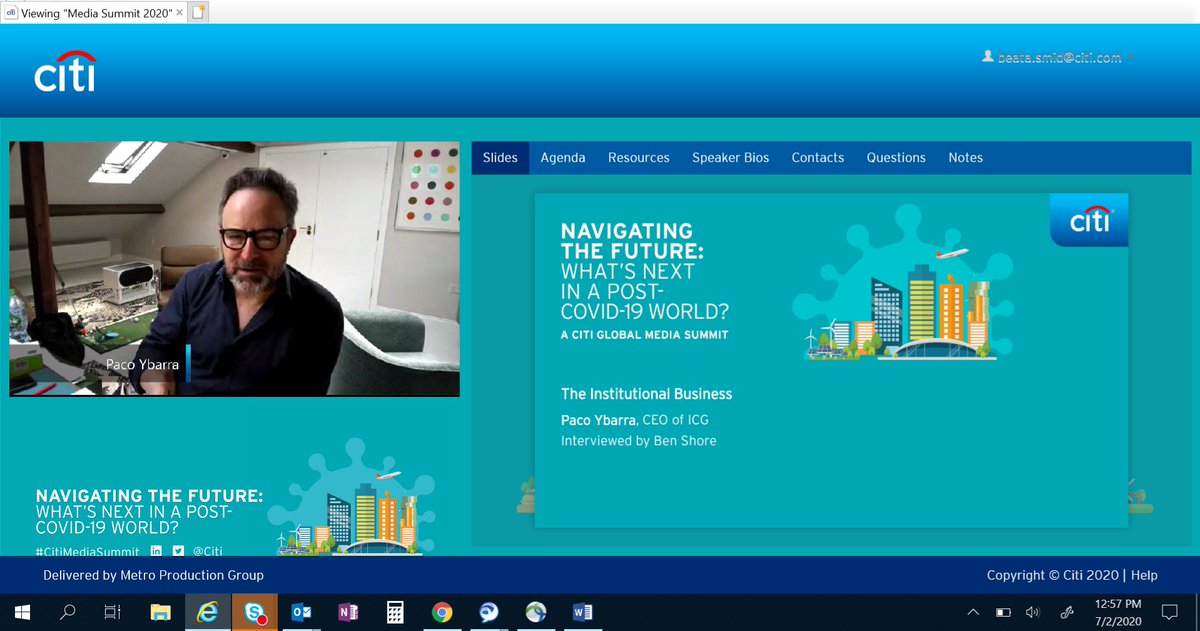Screen dimensions: 1200x631
Task: Open the taskbar Search icon
Action: 68,612
